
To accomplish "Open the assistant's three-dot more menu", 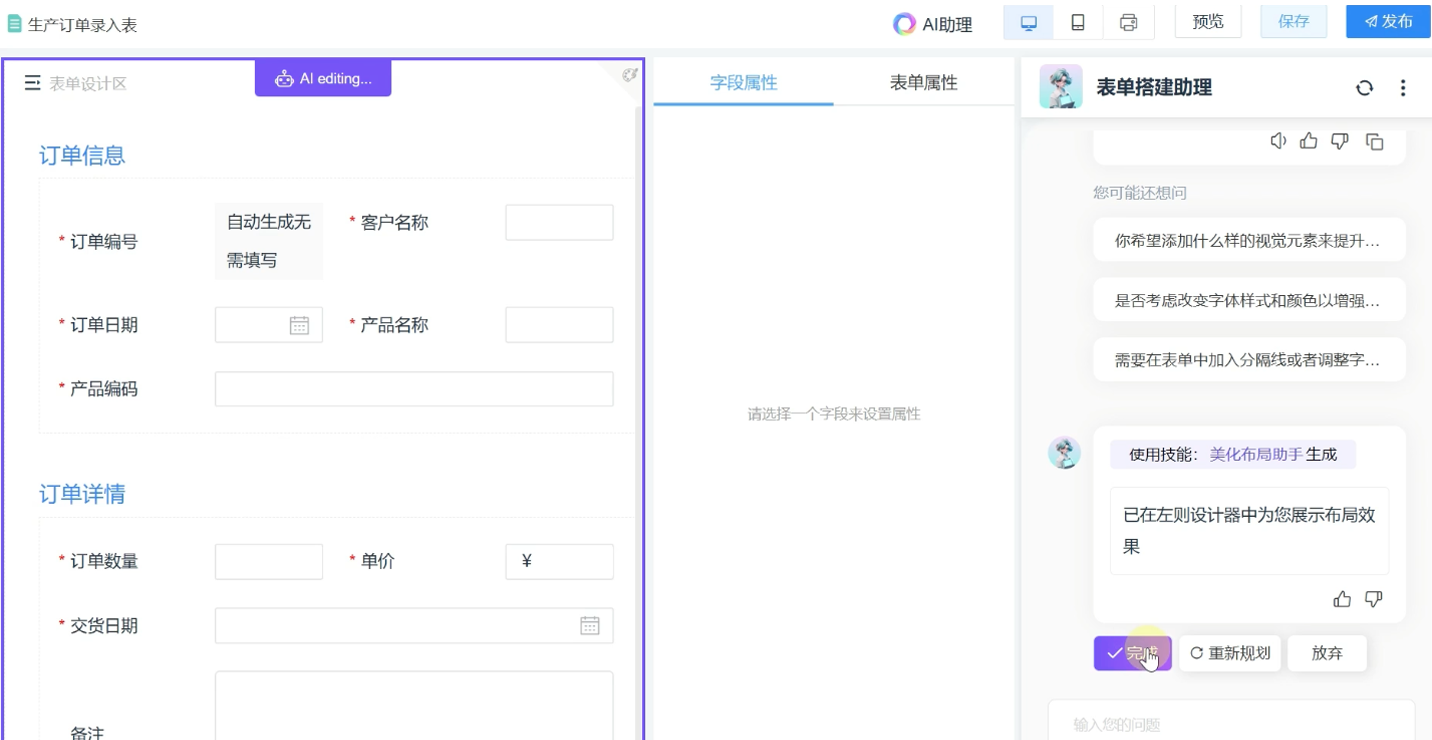I will [1403, 88].
